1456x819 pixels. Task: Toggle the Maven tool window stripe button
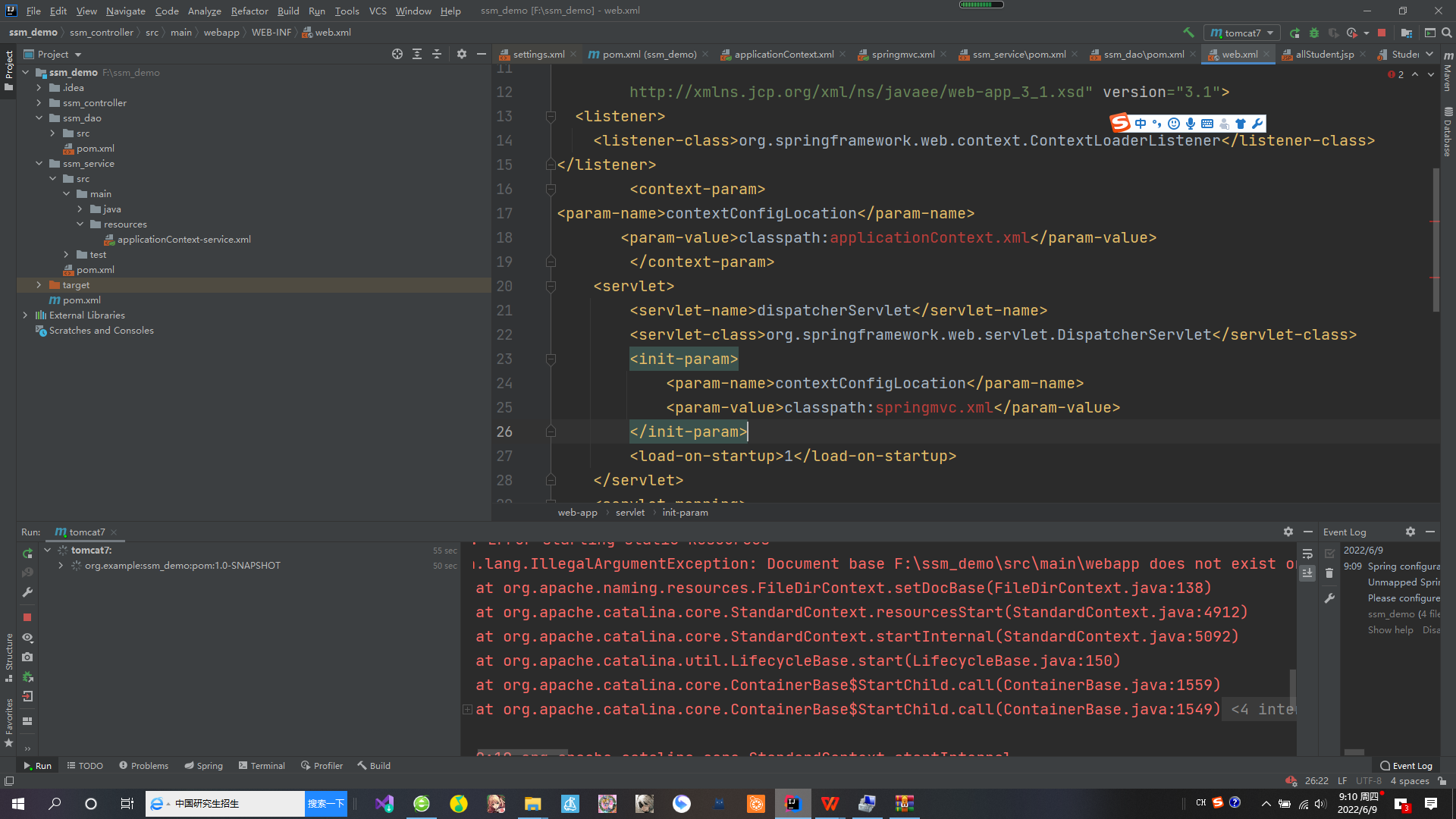[1448, 71]
